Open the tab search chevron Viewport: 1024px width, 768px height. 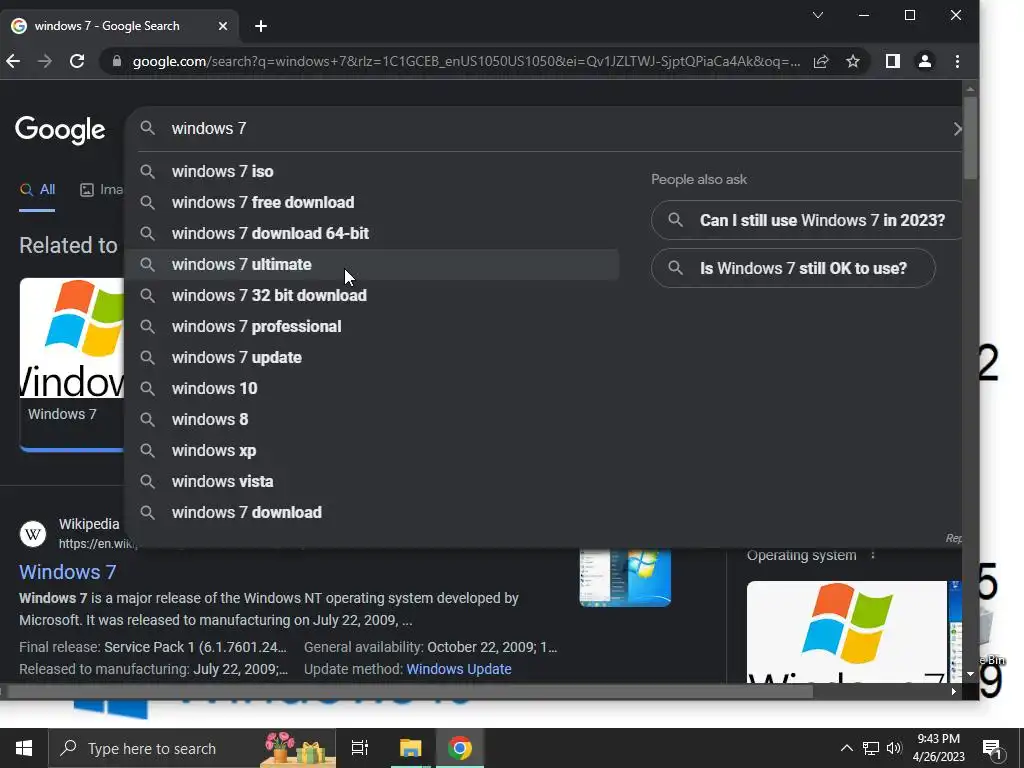pos(818,15)
